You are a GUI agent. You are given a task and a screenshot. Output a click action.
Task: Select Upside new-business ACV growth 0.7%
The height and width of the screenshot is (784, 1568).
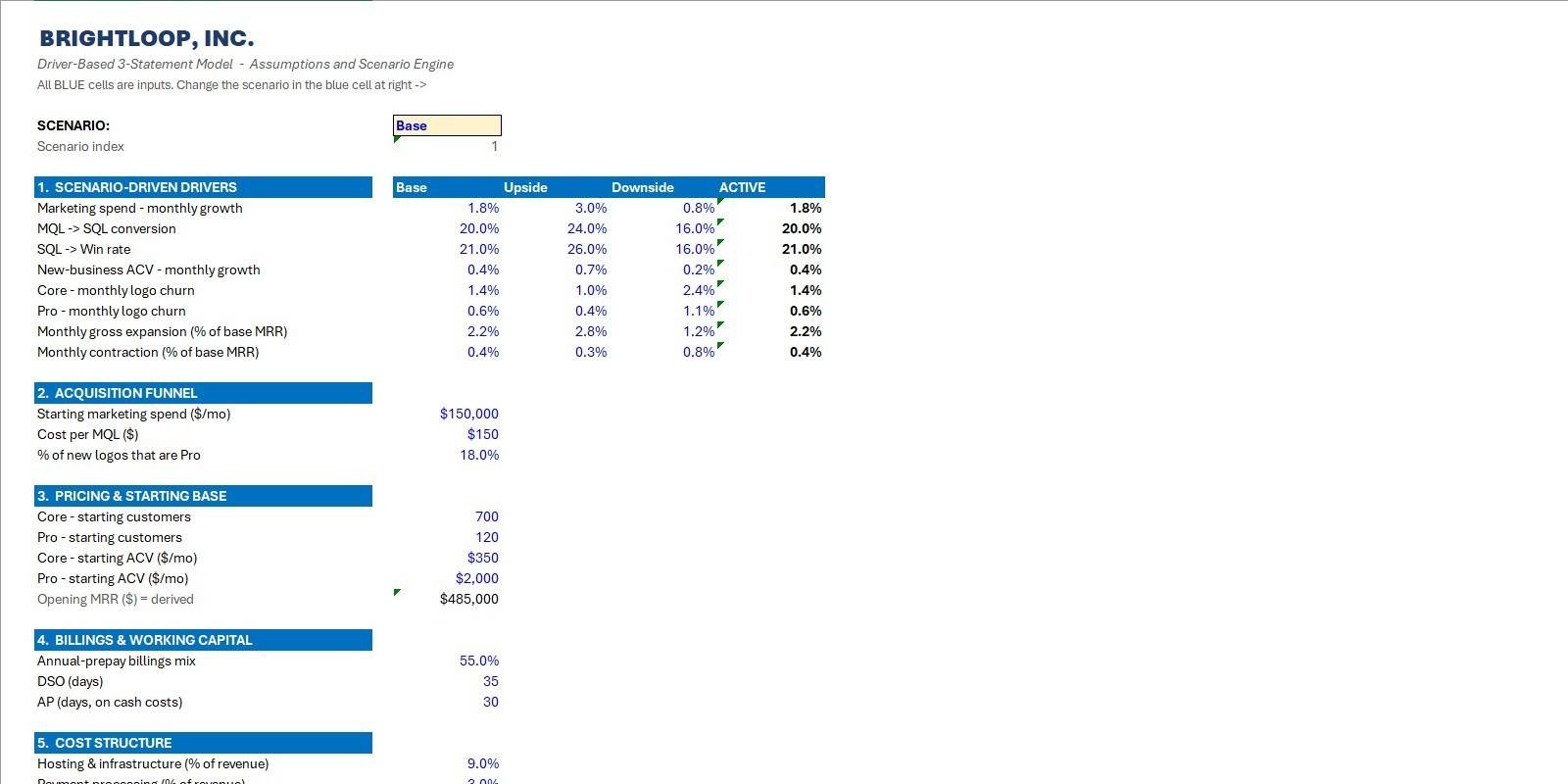tap(591, 269)
